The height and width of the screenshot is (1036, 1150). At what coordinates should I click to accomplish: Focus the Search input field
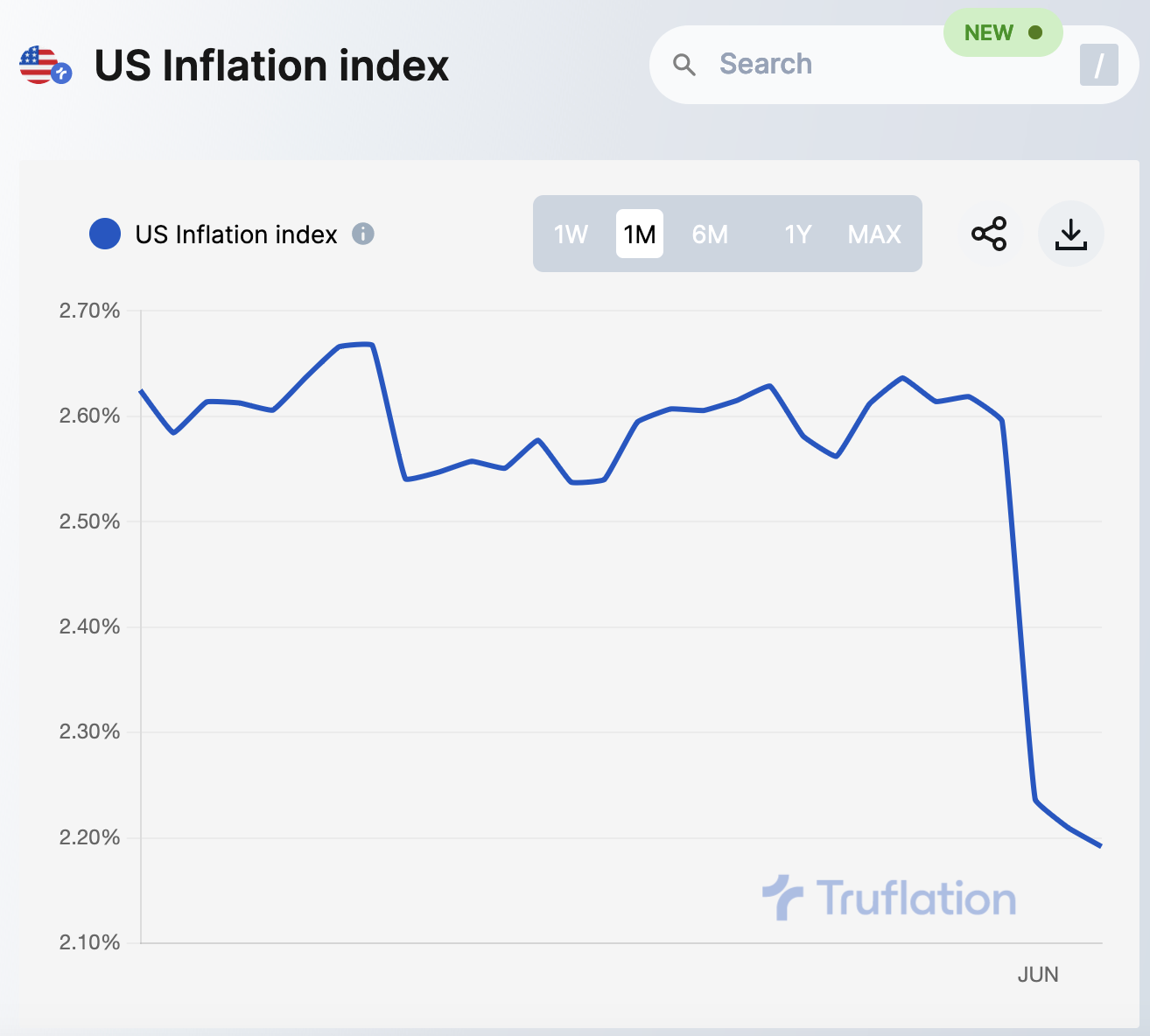pos(866,65)
